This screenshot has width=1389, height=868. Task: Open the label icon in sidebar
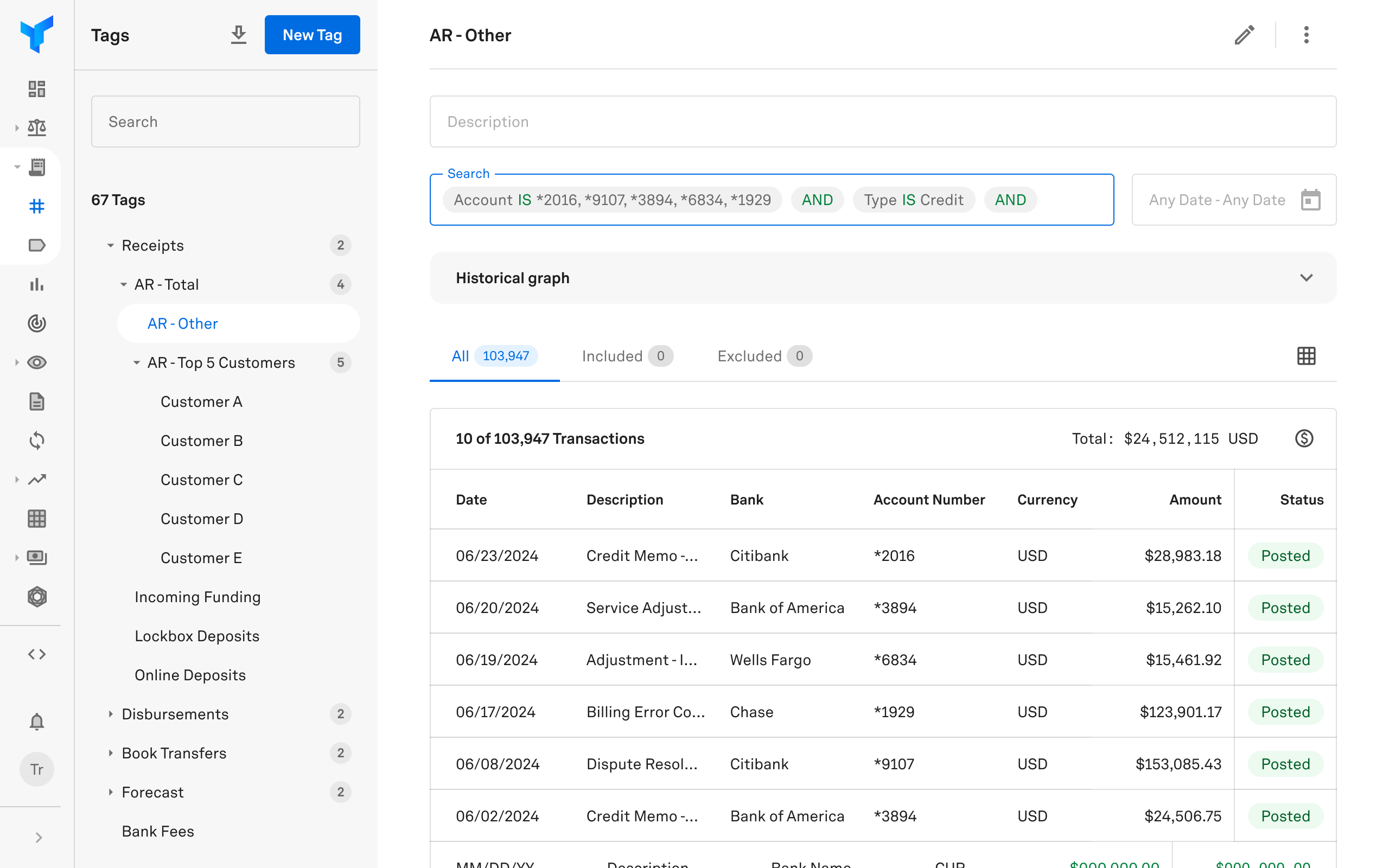pos(37,245)
